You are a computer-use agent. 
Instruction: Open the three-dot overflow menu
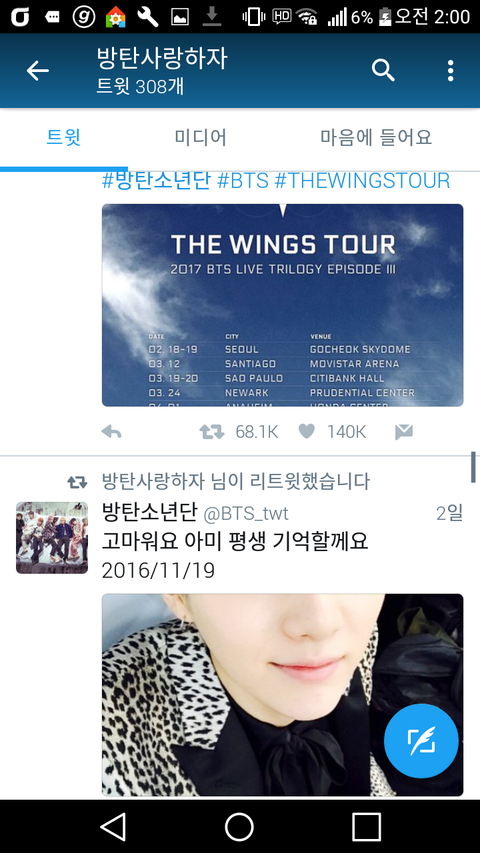point(450,71)
